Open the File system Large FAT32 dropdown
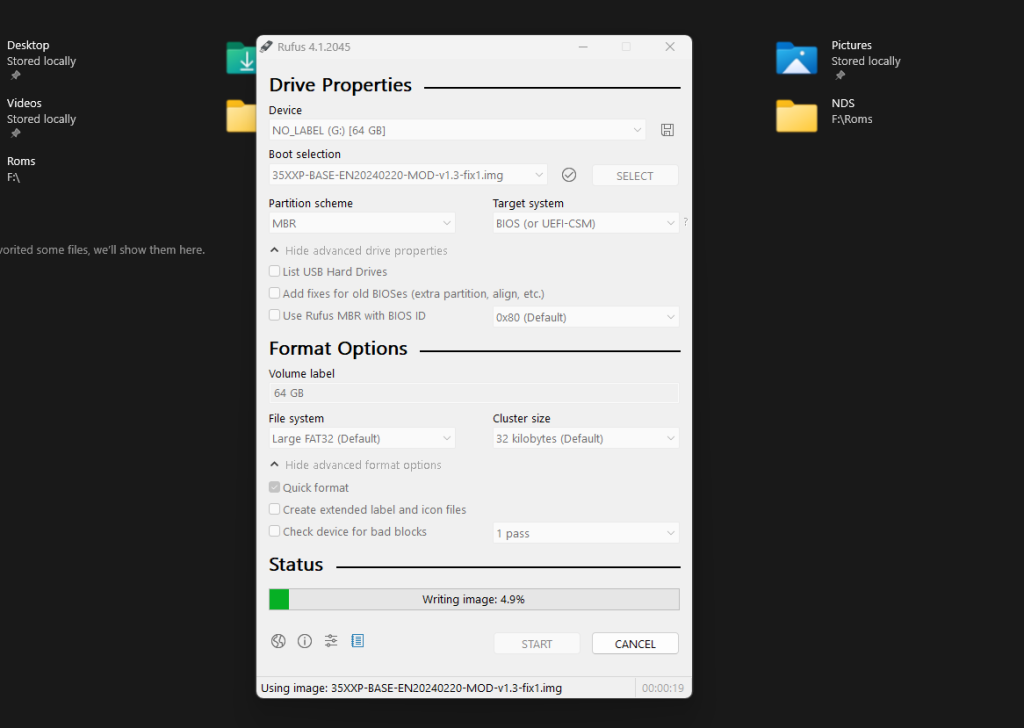The height and width of the screenshot is (728, 1024). [x=362, y=439]
